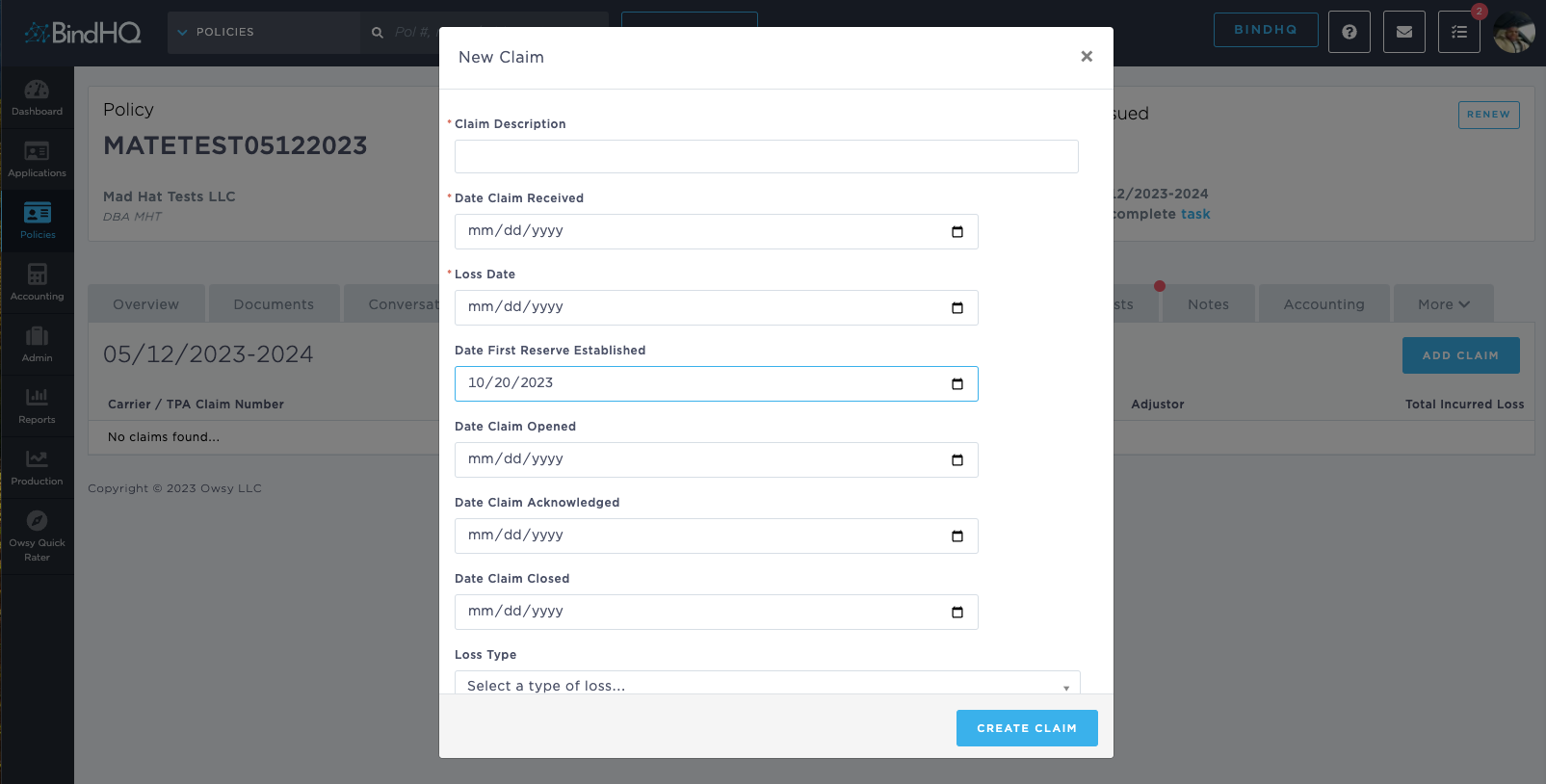Open the Production chart icon

click(x=37, y=467)
